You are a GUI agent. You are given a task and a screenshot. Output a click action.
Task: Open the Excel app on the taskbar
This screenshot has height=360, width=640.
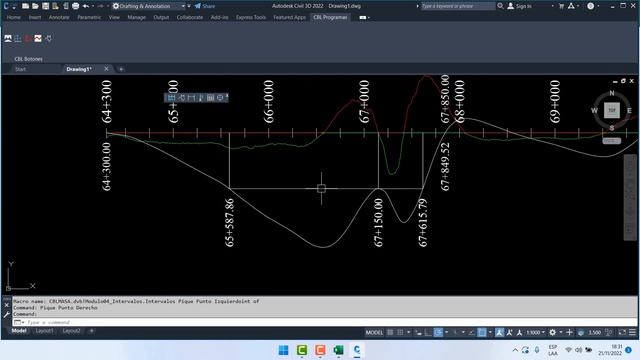338,350
